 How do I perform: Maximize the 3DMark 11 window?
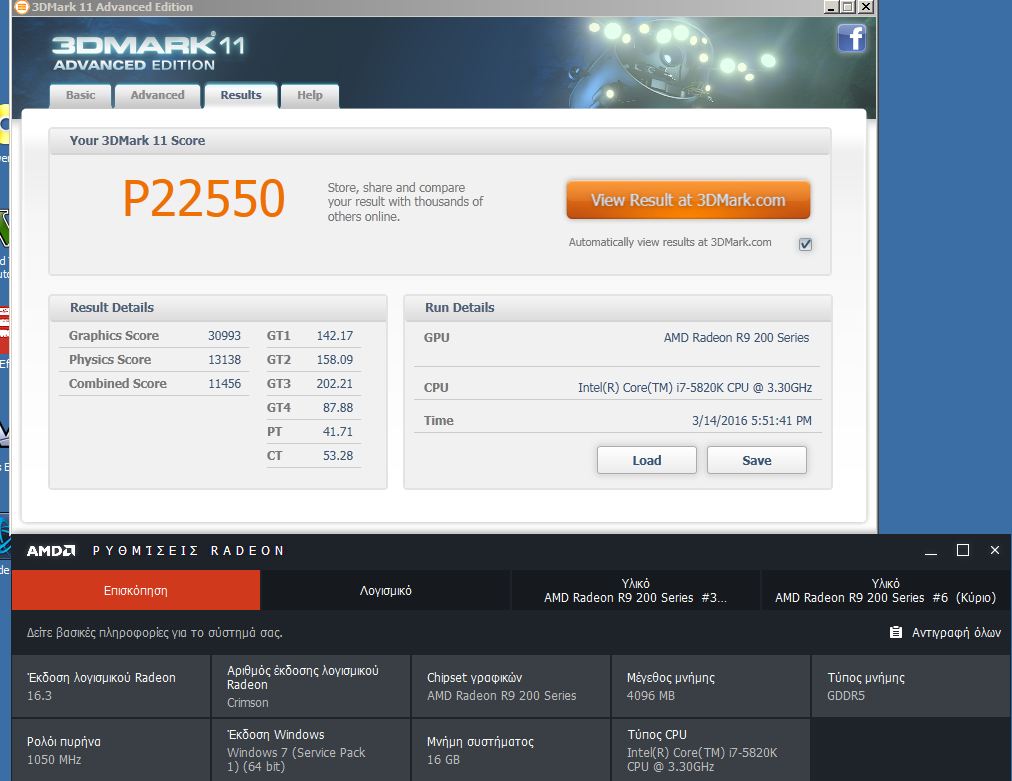point(848,7)
